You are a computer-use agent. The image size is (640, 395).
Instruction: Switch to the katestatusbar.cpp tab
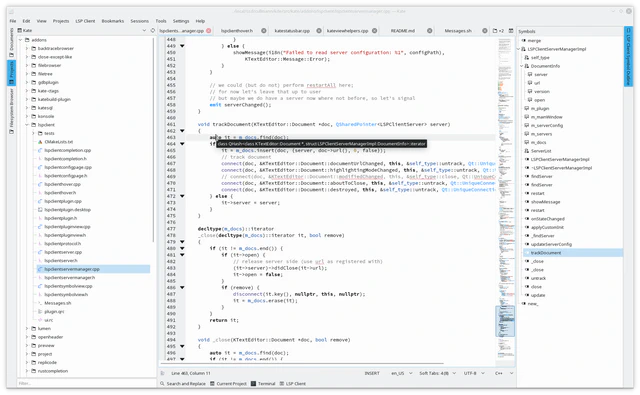(292, 31)
